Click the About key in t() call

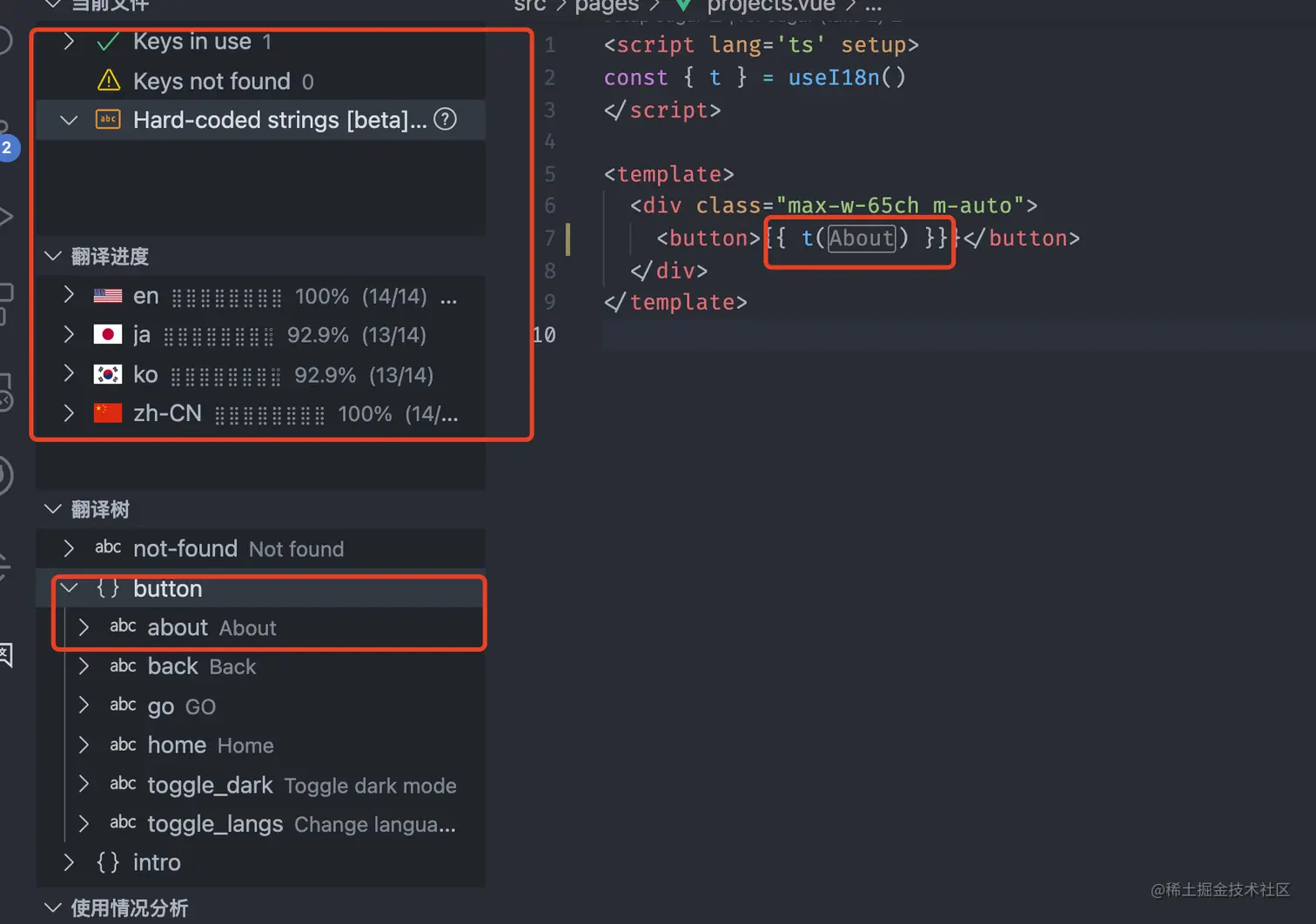pyautogui.click(x=861, y=238)
